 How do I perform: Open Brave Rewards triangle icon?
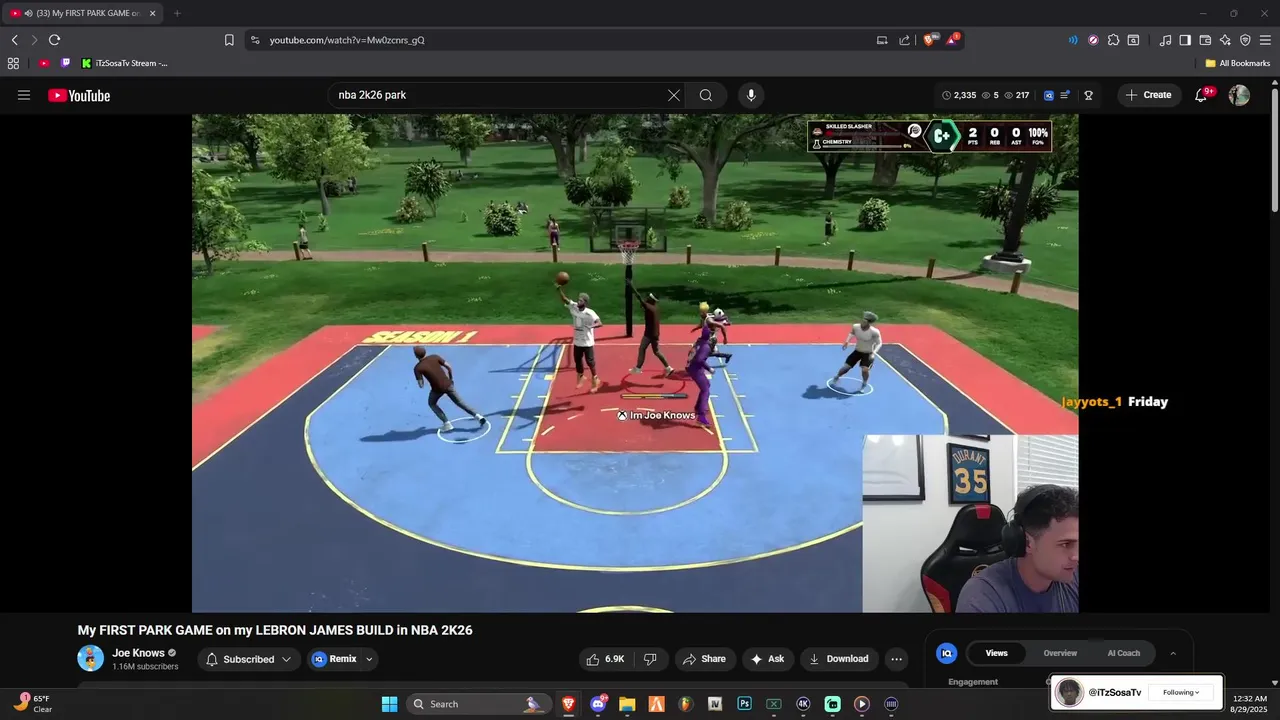point(952,40)
